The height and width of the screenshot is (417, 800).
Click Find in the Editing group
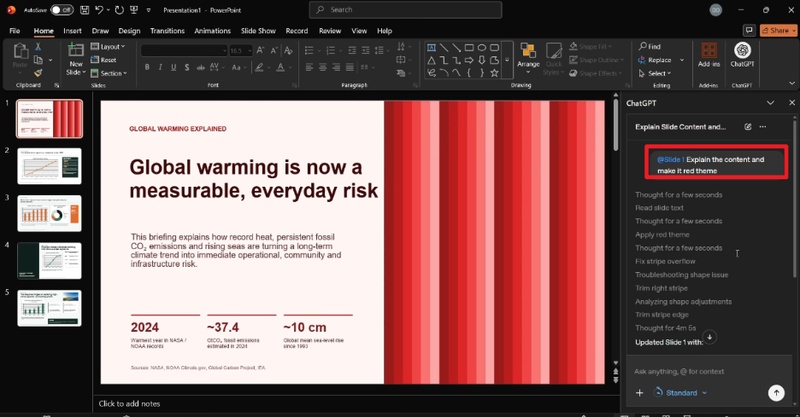(649, 46)
